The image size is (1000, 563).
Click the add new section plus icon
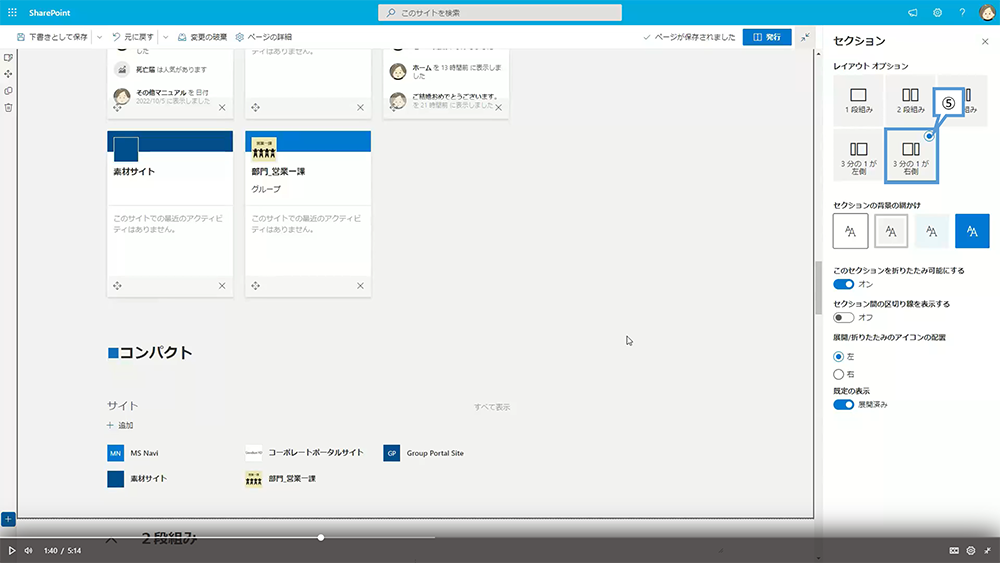pyautogui.click(x=7, y=519)
